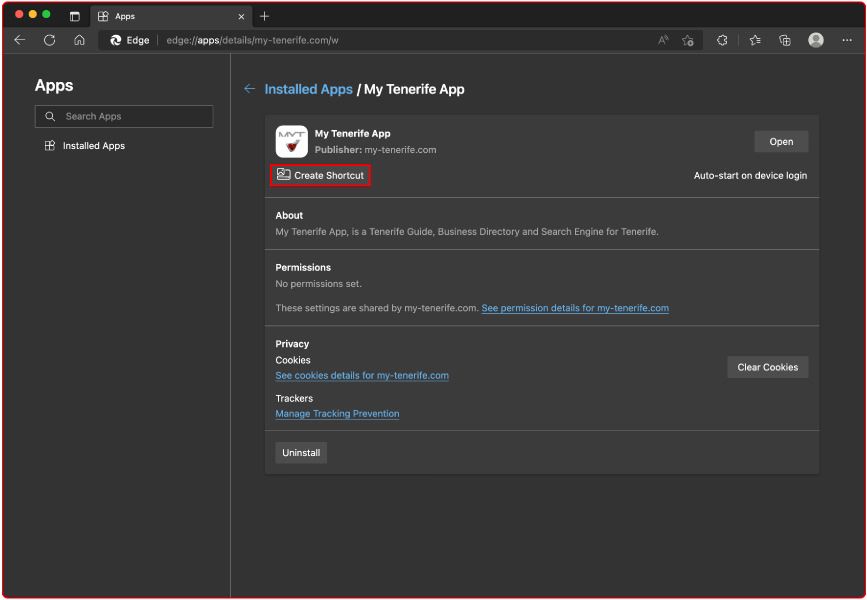Click the Search Apps field

tap(124, 116)
